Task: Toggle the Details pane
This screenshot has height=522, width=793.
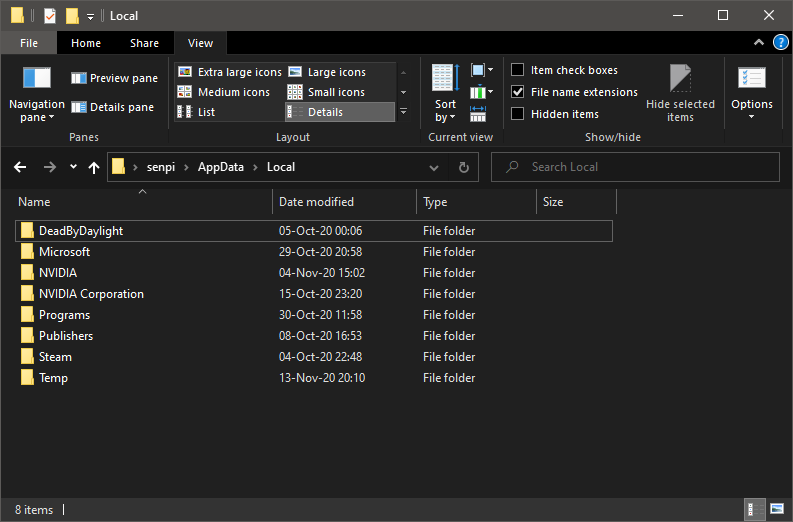Action: [x=112, y=107]
